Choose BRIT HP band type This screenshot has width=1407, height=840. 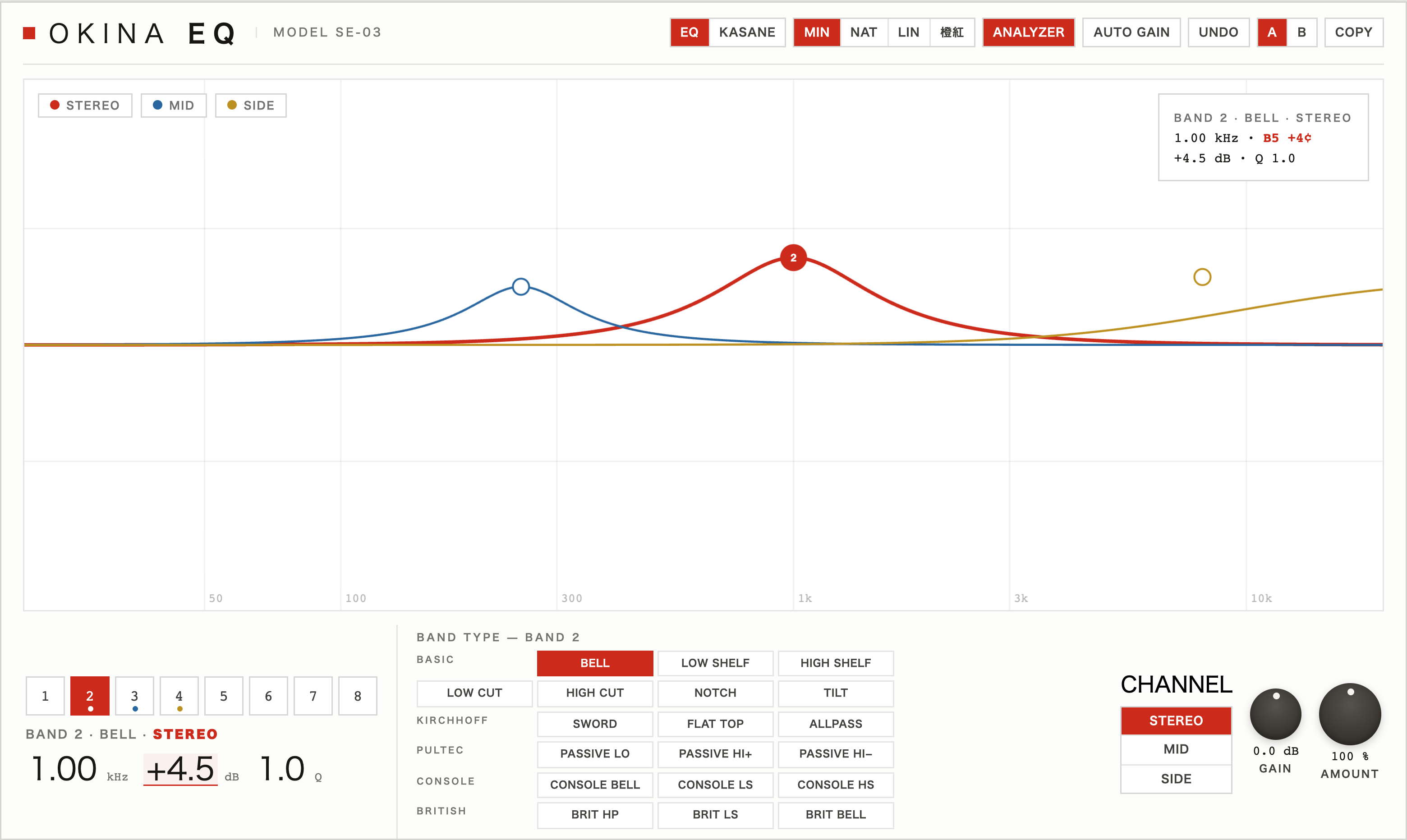[595, 815]
